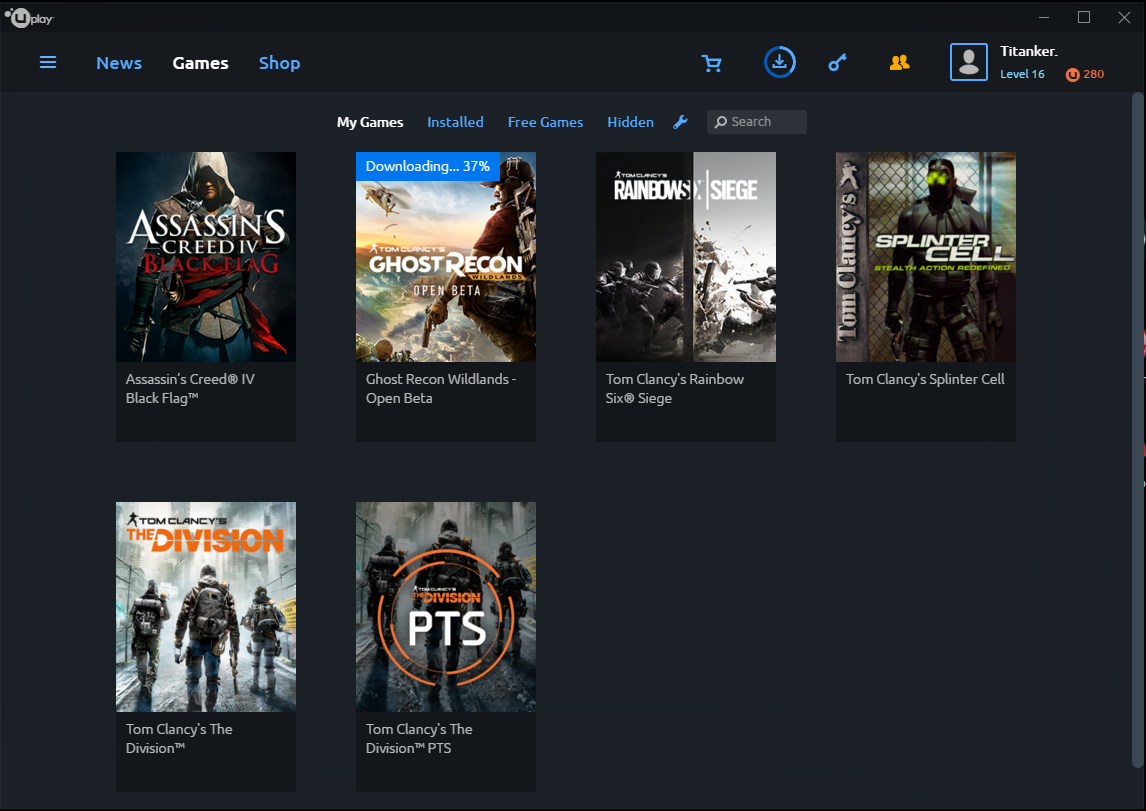The image size is (1146, 811).
Task: Open the friends list icon
Action: point(900,63)
